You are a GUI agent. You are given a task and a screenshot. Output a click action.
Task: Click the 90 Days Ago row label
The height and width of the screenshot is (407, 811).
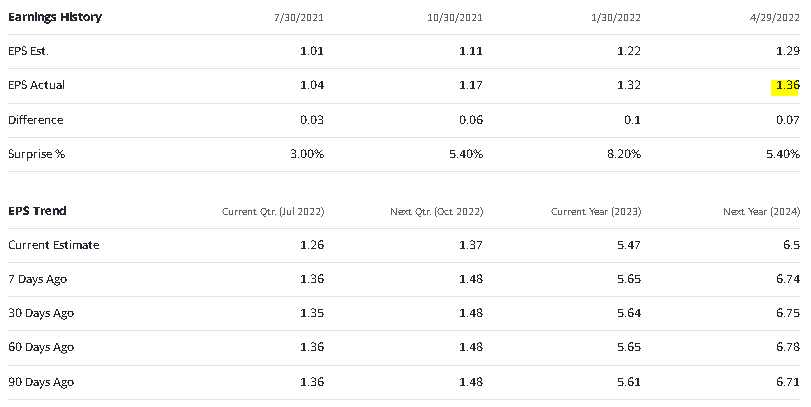(41, 382)
